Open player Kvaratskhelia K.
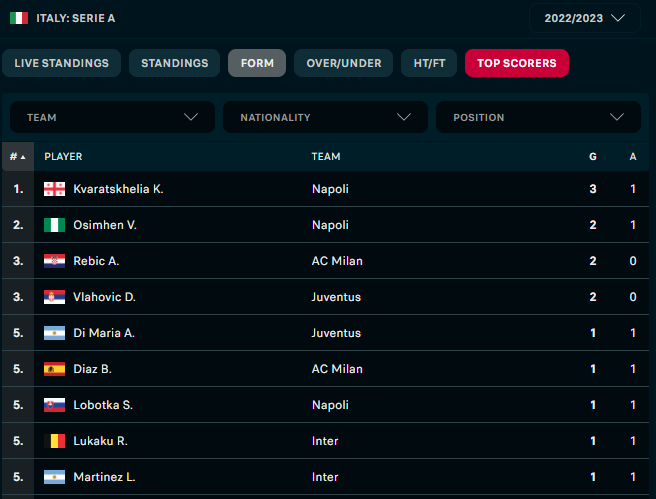The image size is (656, 499). [x=118, y=189]
